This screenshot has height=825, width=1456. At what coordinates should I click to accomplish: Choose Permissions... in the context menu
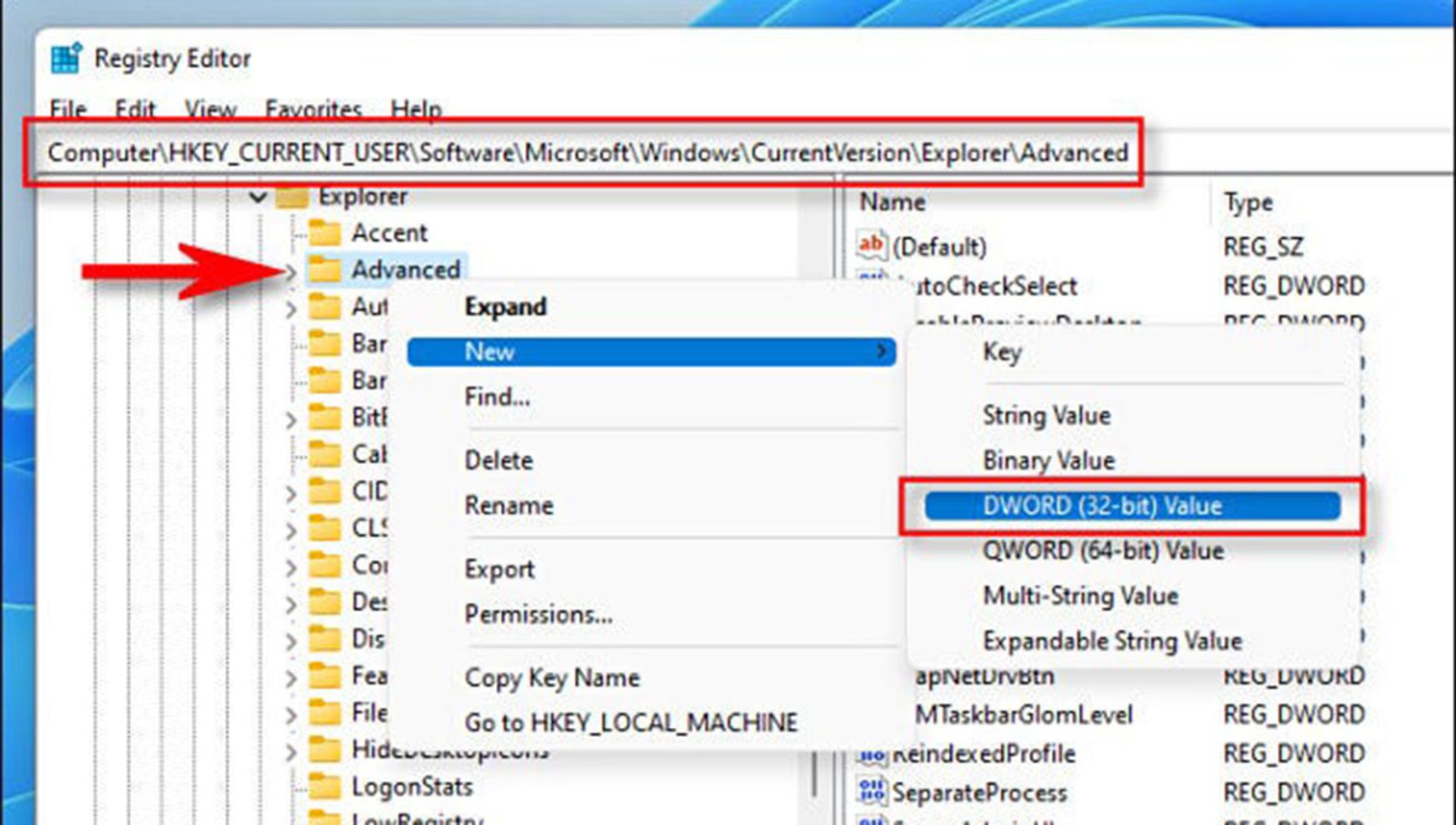(x=538, y=614)
